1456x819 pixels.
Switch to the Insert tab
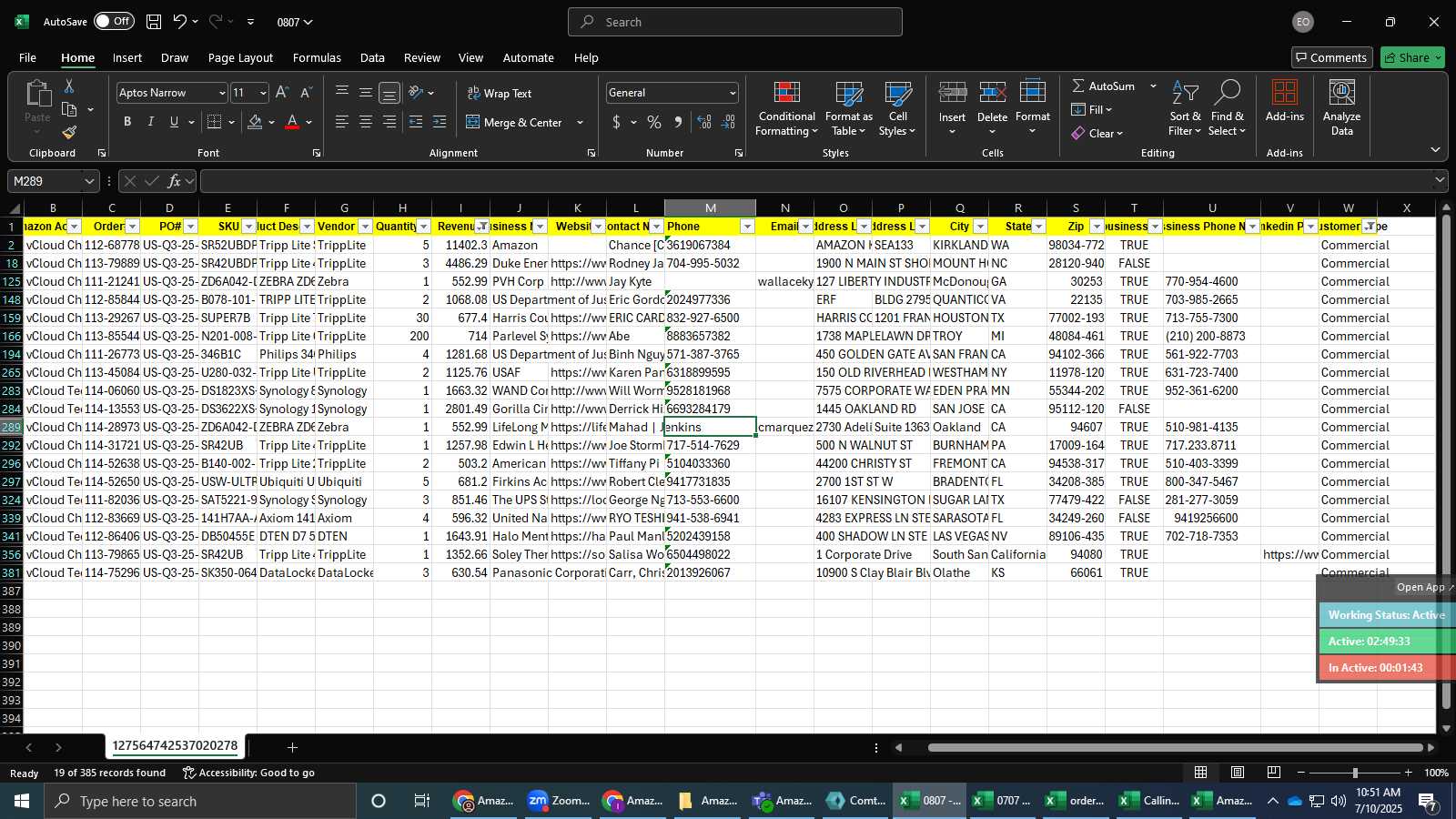coord(127,57)
